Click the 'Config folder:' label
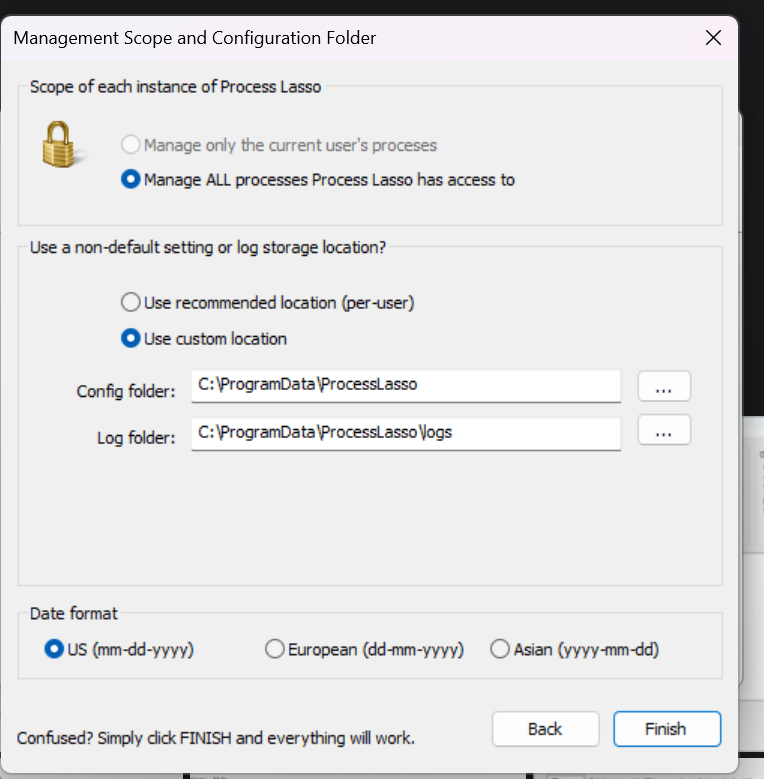764x779 pixels. [x=126, y=391]
